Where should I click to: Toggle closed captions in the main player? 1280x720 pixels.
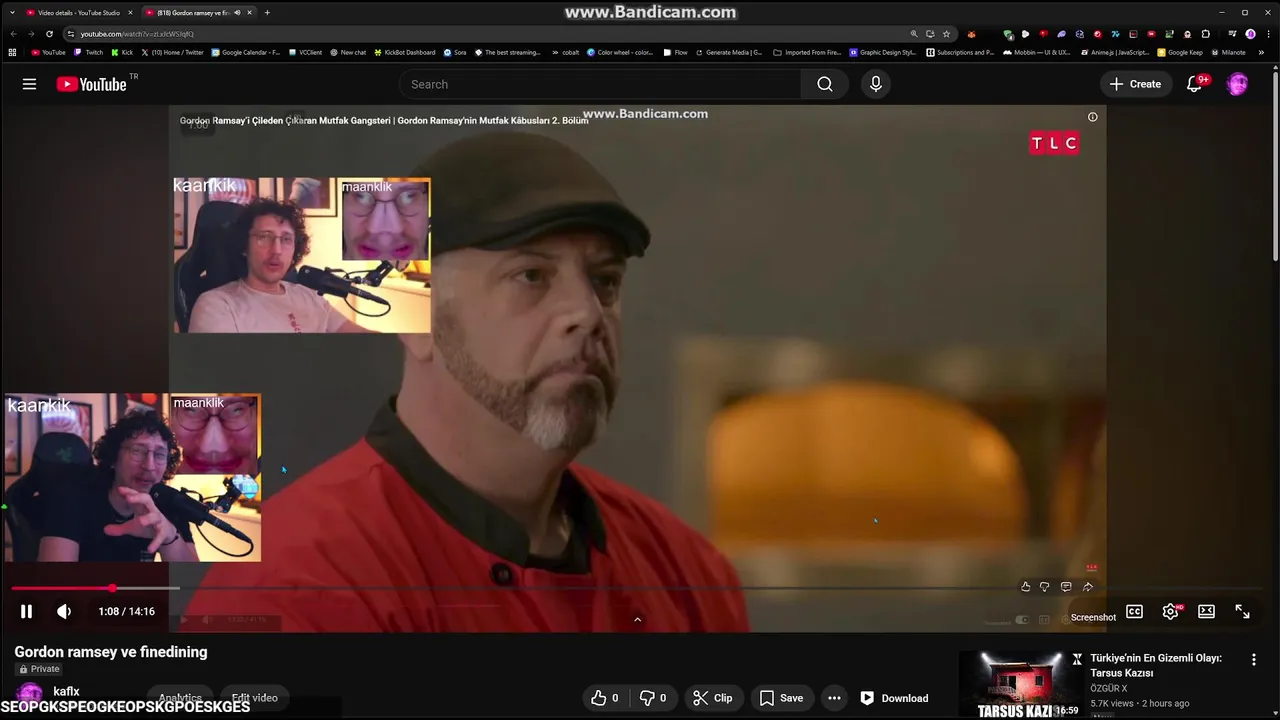1134,611
